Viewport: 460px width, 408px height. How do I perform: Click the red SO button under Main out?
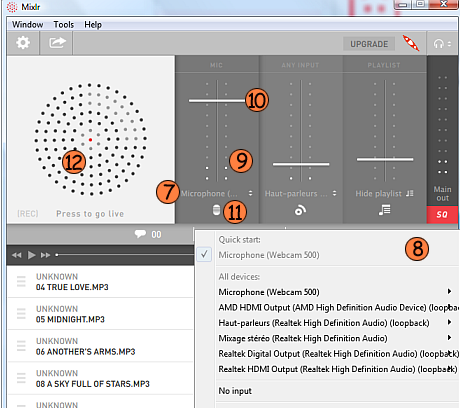coord(442,215)
